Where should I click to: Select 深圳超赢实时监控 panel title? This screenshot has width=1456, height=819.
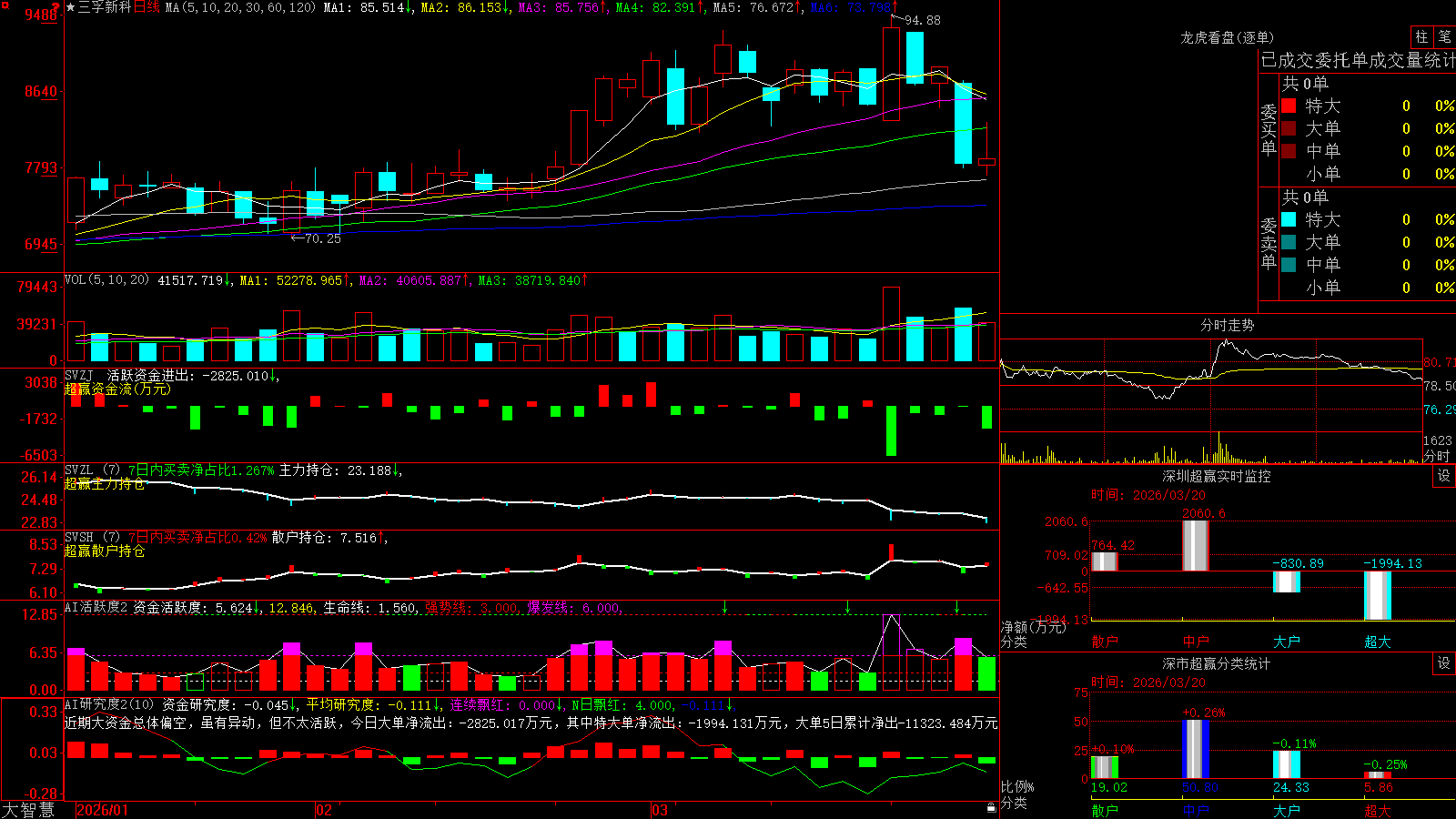(x=1217, y=476)
